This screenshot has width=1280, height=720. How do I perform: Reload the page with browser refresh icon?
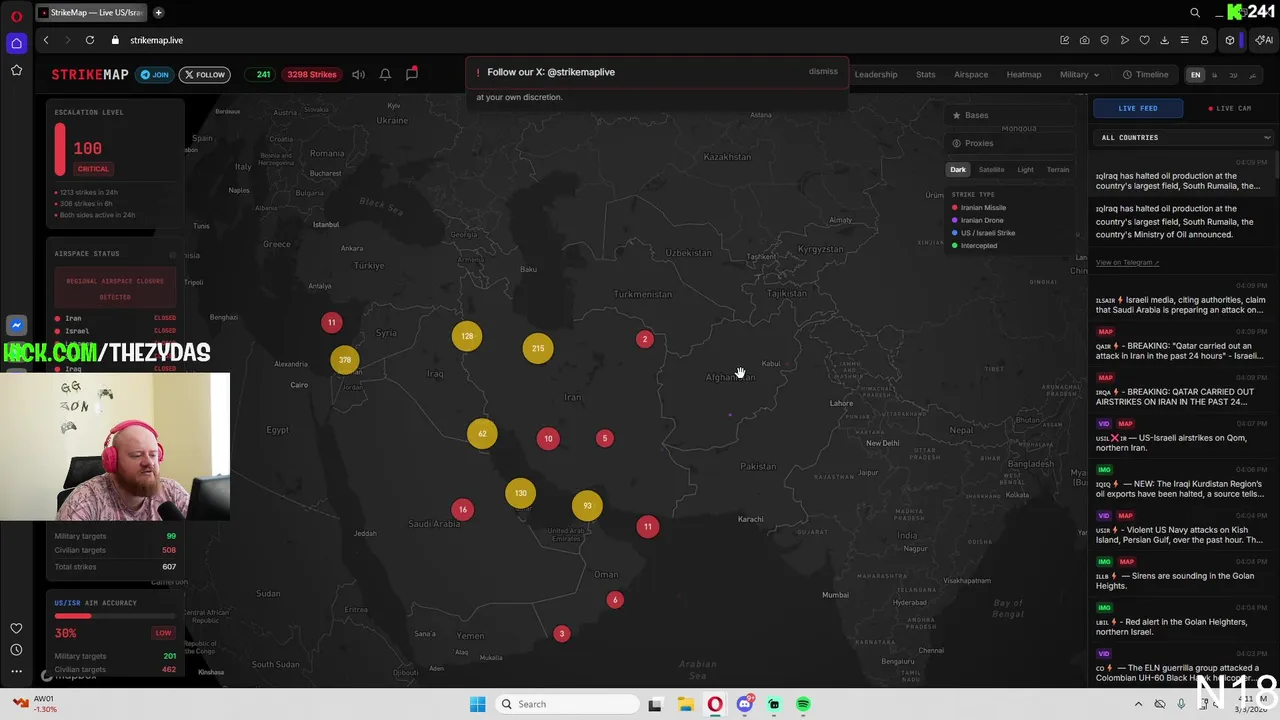(90, 40)
